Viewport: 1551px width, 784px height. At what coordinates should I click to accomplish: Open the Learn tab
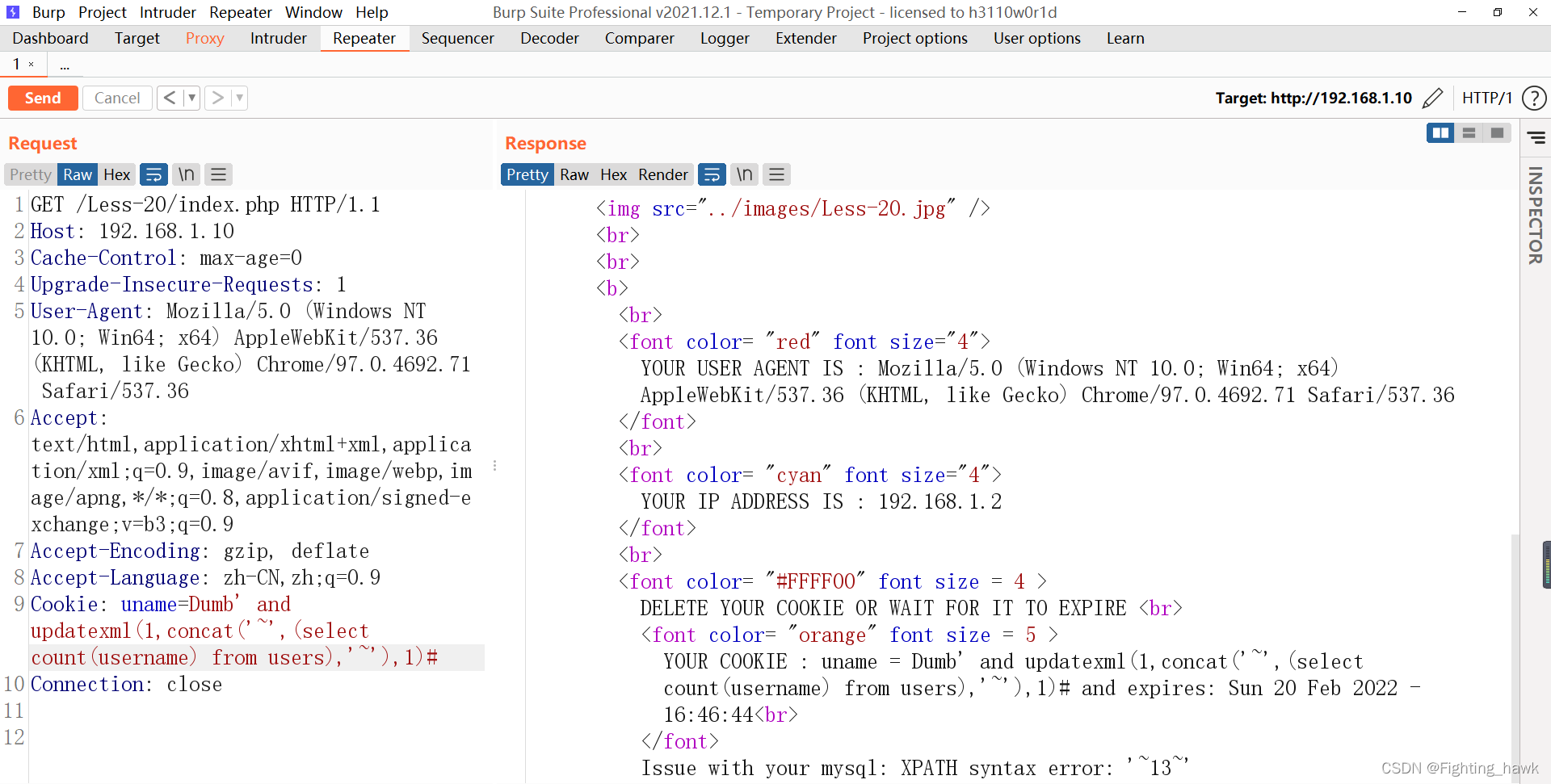[x=1125, y=39]
